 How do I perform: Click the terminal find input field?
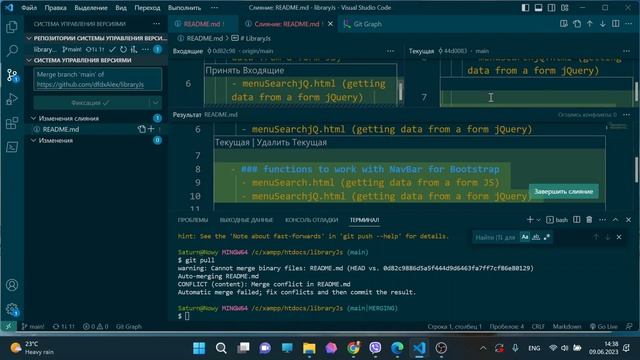(496, 237)
